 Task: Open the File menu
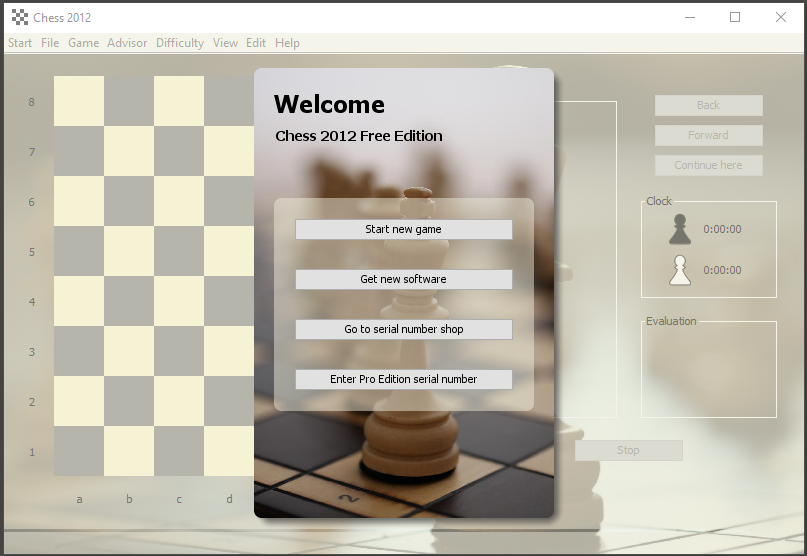[50, 43]
